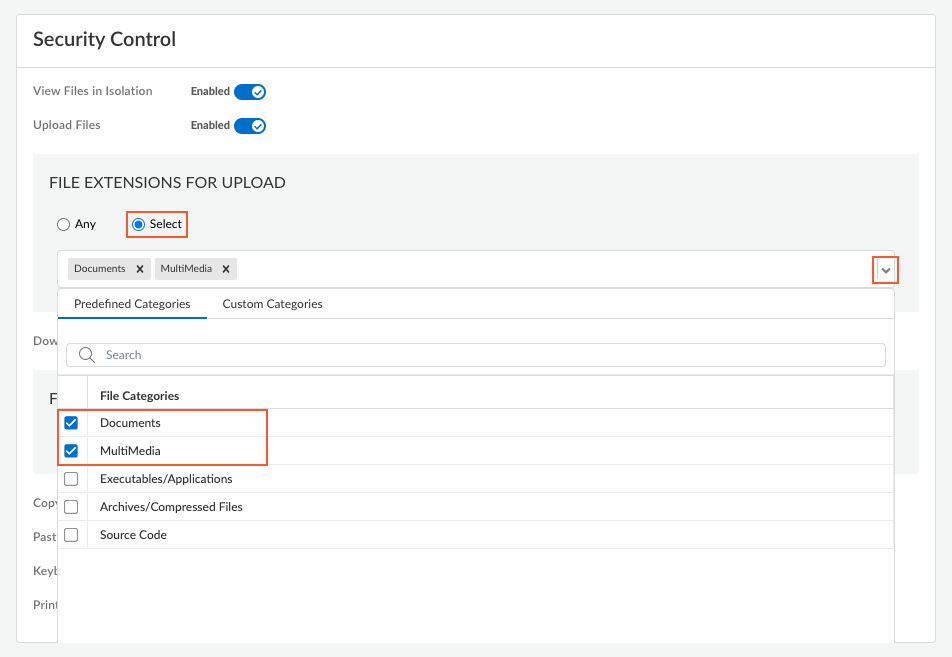Screen dimensions: 952x657
Task: Focus the category Search input field
Action: pyautogui.click(x=490, y=355)
